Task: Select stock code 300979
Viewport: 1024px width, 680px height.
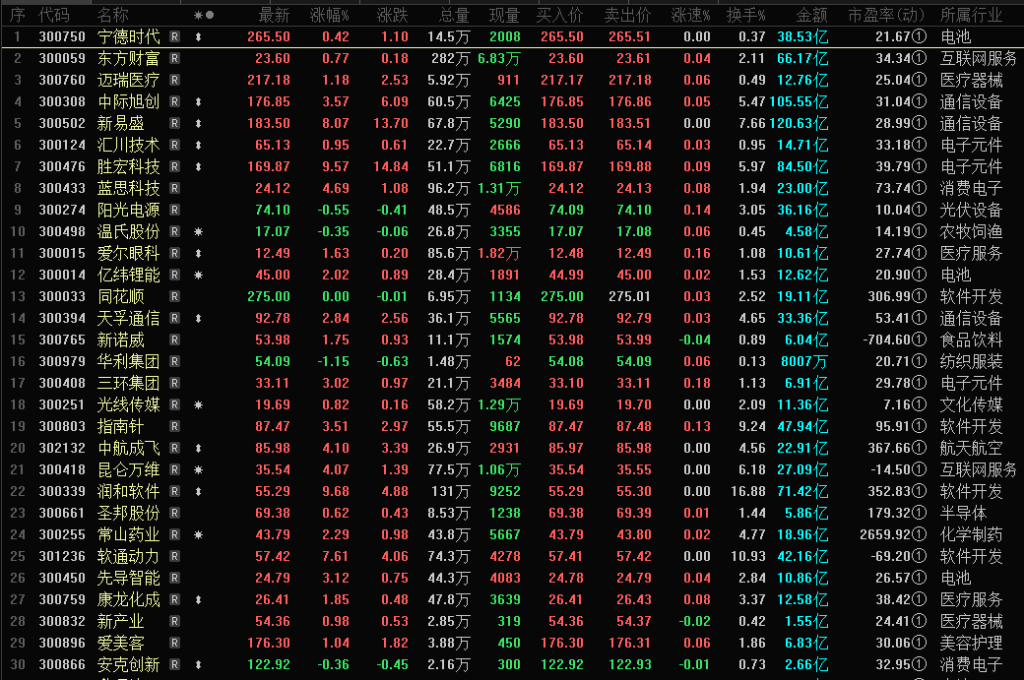Action: coord(62,362)
